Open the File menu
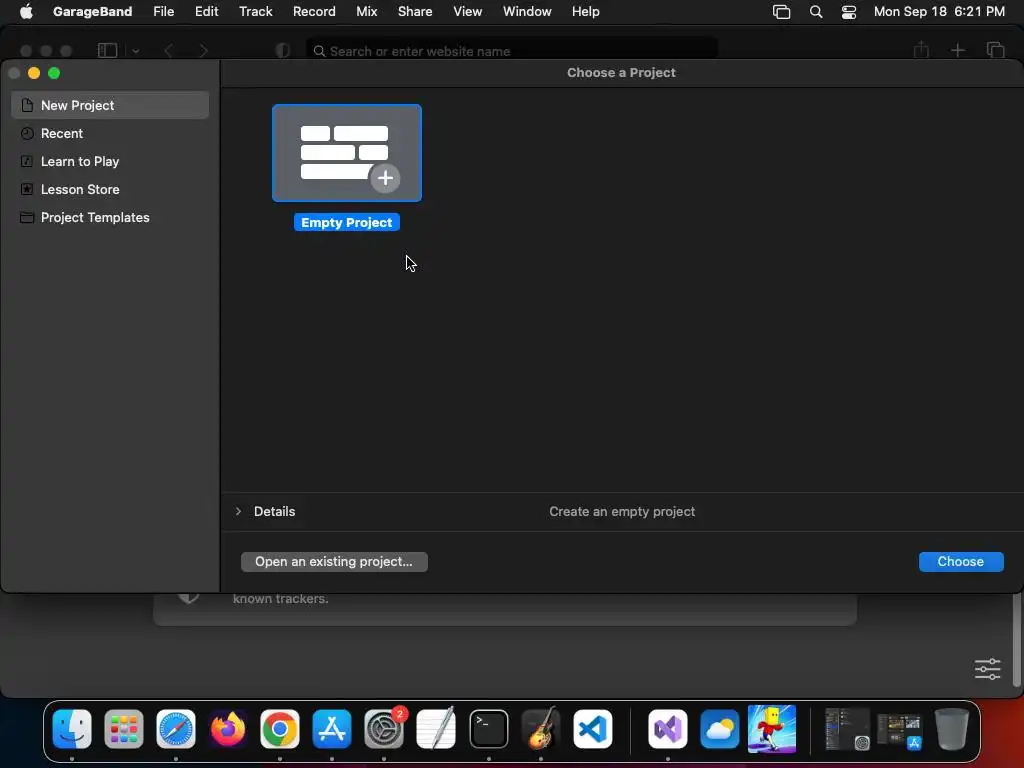Image resolution: width=1024 pixels, height=768 pixels. (x=163, y=11)
